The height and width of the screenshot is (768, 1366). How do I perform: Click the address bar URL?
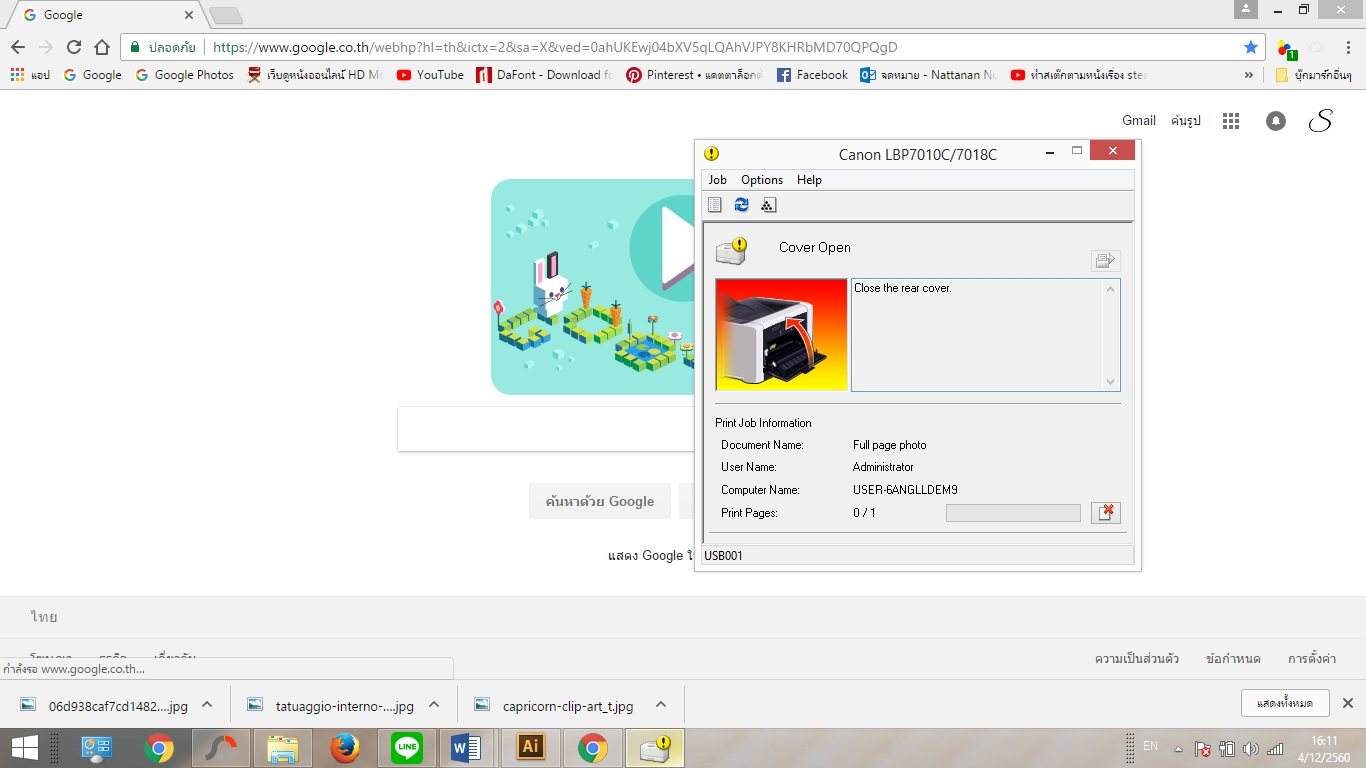pos(555,47)
